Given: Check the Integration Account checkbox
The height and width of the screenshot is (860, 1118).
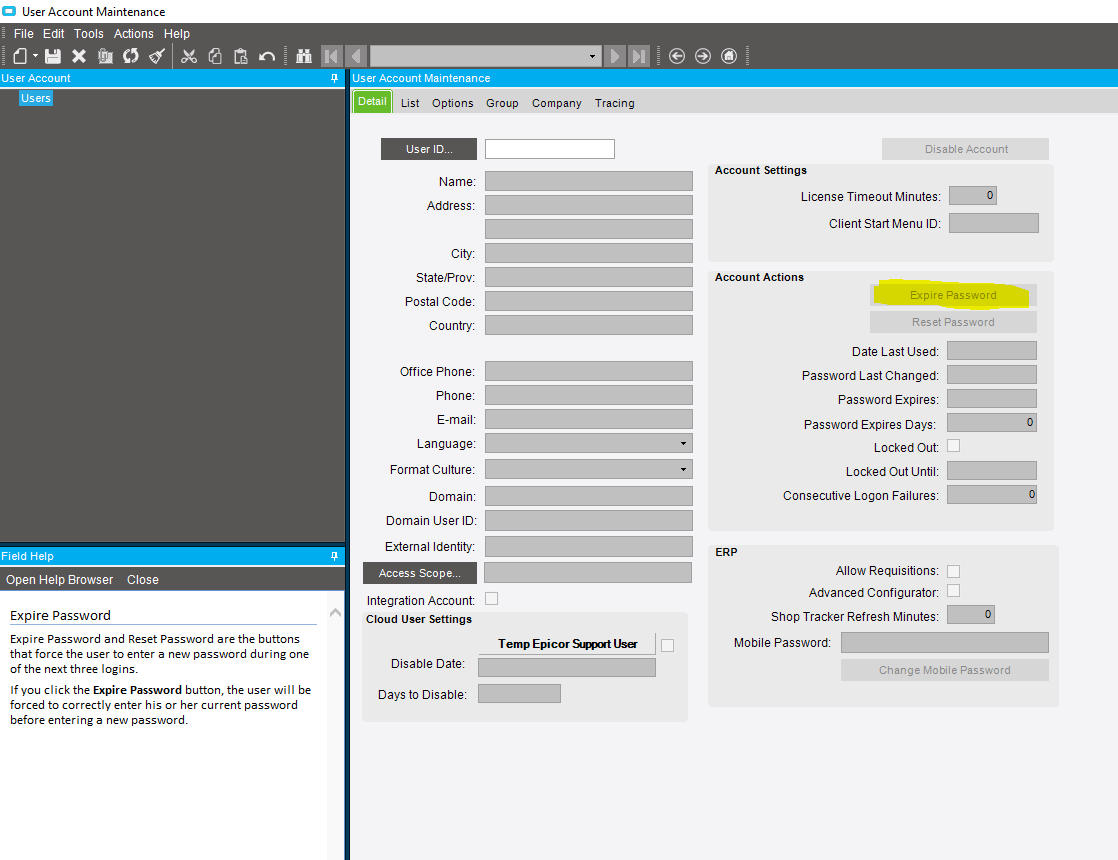Looking at the screenshot, I should pyautogui.click(x=491, y=599).
